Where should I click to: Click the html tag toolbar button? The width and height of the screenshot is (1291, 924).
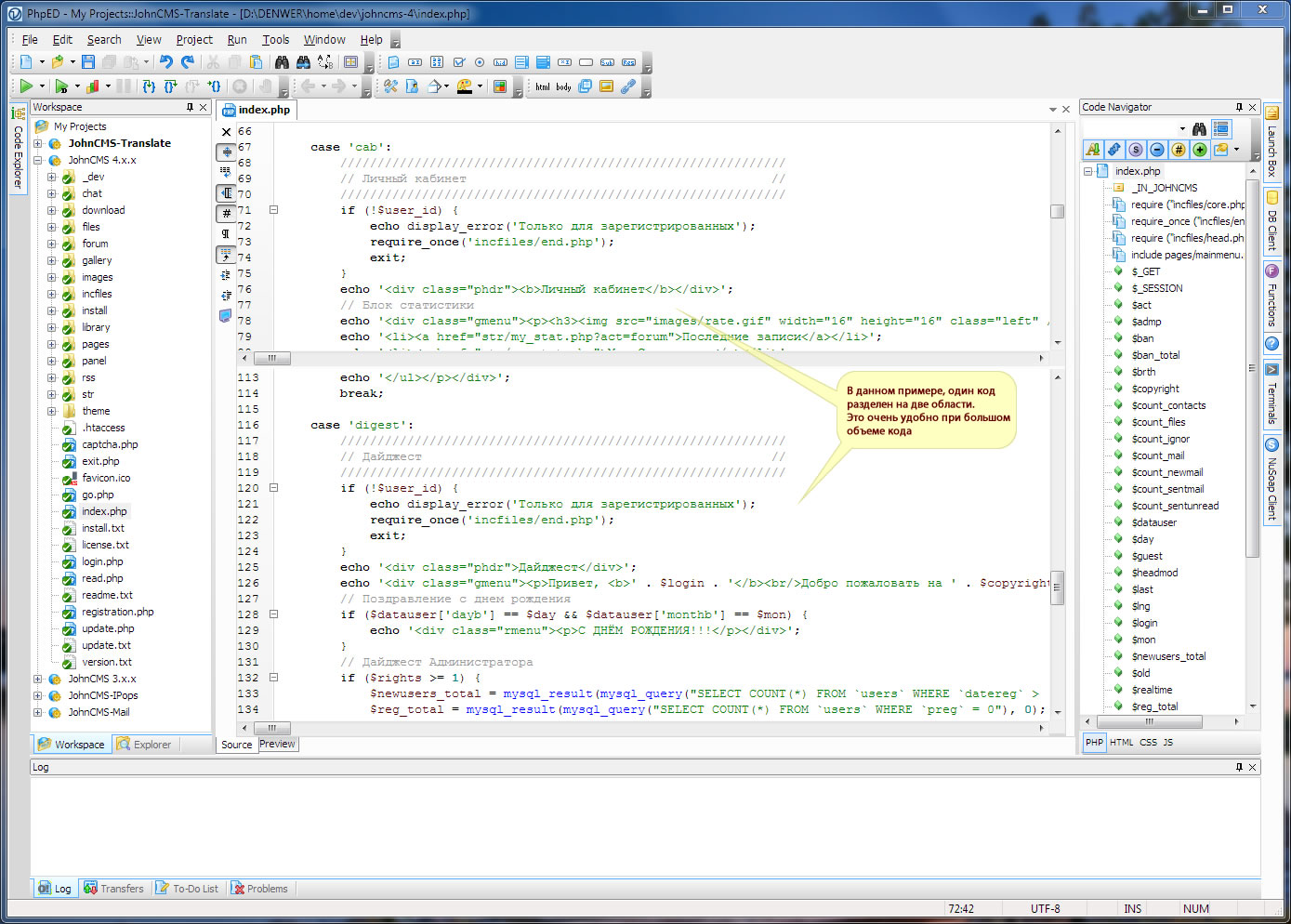tap(543, 86)
